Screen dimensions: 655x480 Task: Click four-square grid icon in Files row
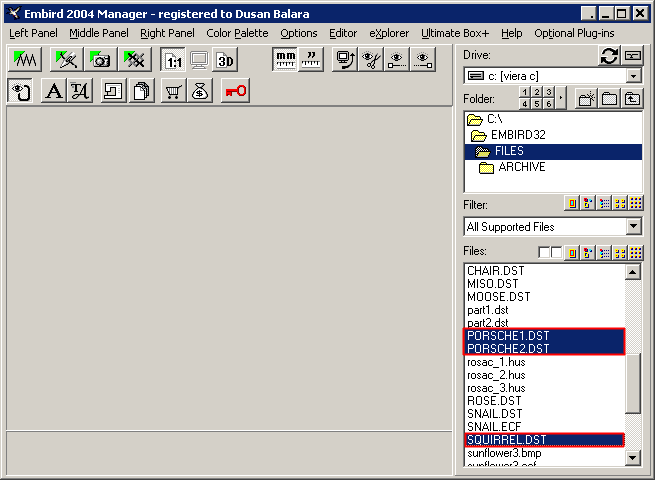click(x=620, y=253)
